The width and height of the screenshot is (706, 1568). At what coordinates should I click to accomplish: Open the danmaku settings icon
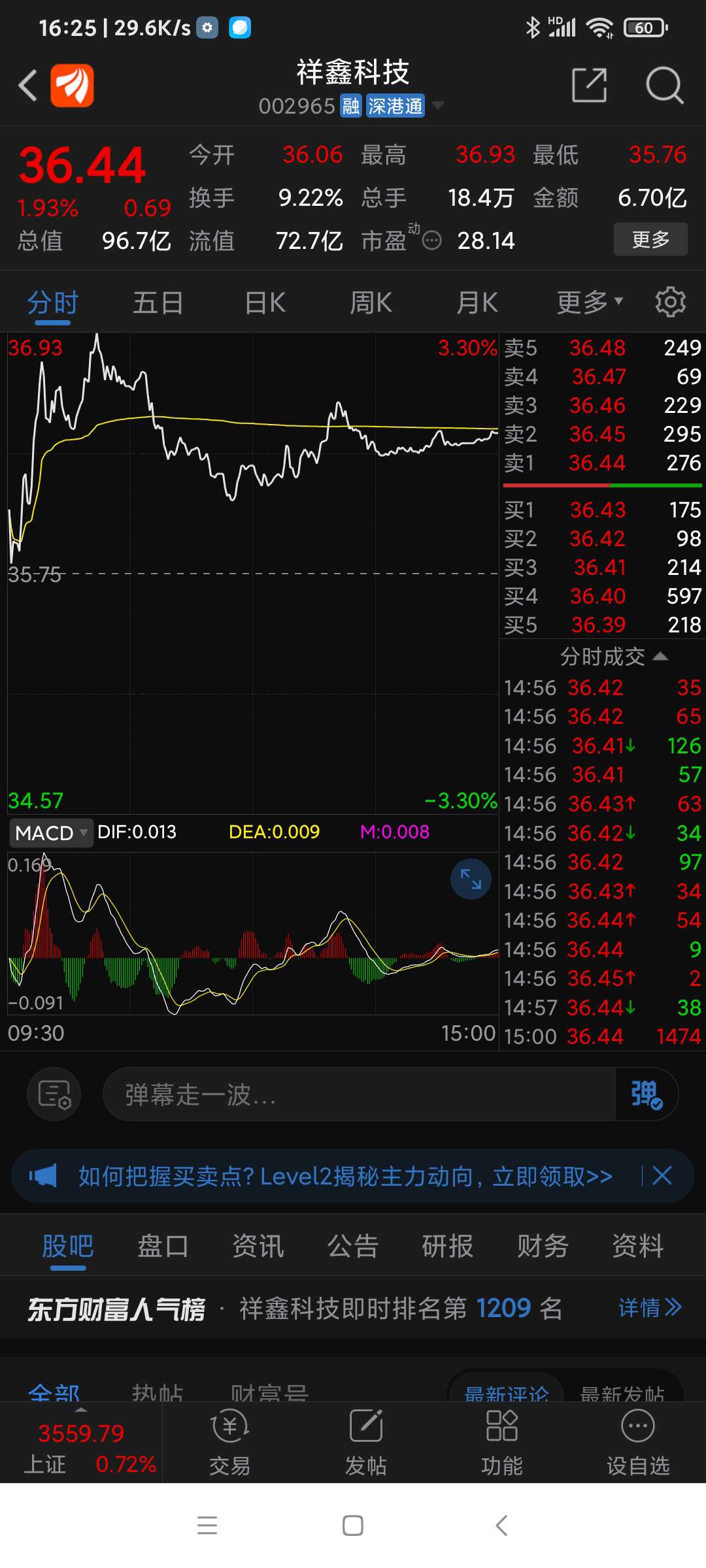tap(54, 1094)
